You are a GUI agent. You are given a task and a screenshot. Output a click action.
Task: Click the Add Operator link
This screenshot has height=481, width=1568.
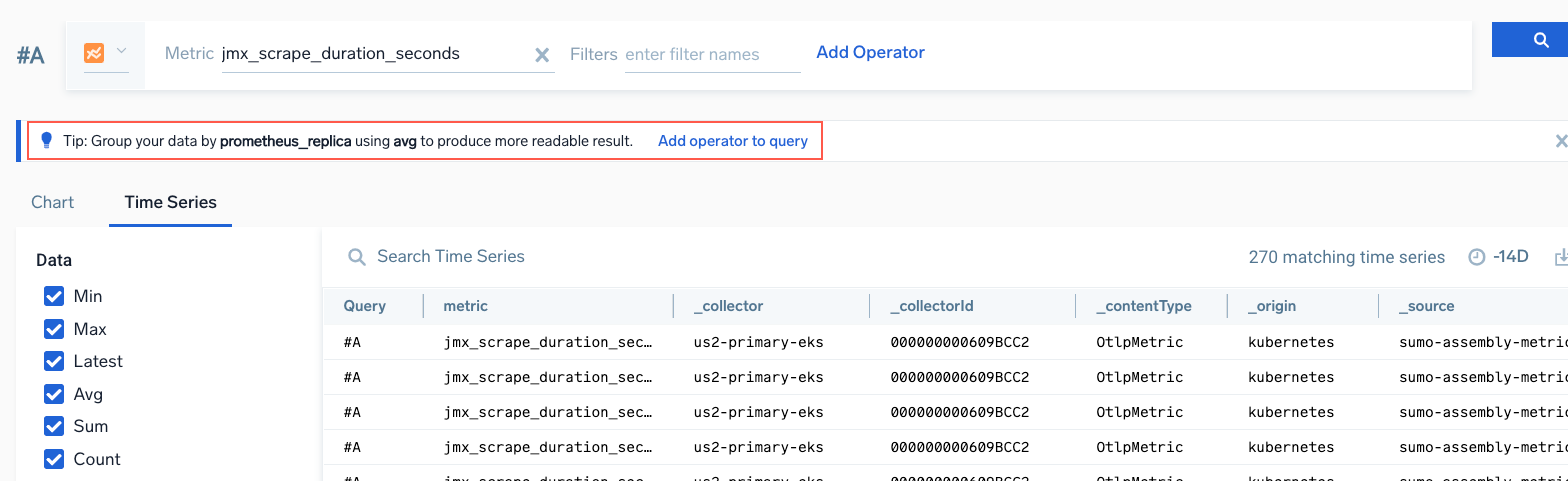(870, 52)
